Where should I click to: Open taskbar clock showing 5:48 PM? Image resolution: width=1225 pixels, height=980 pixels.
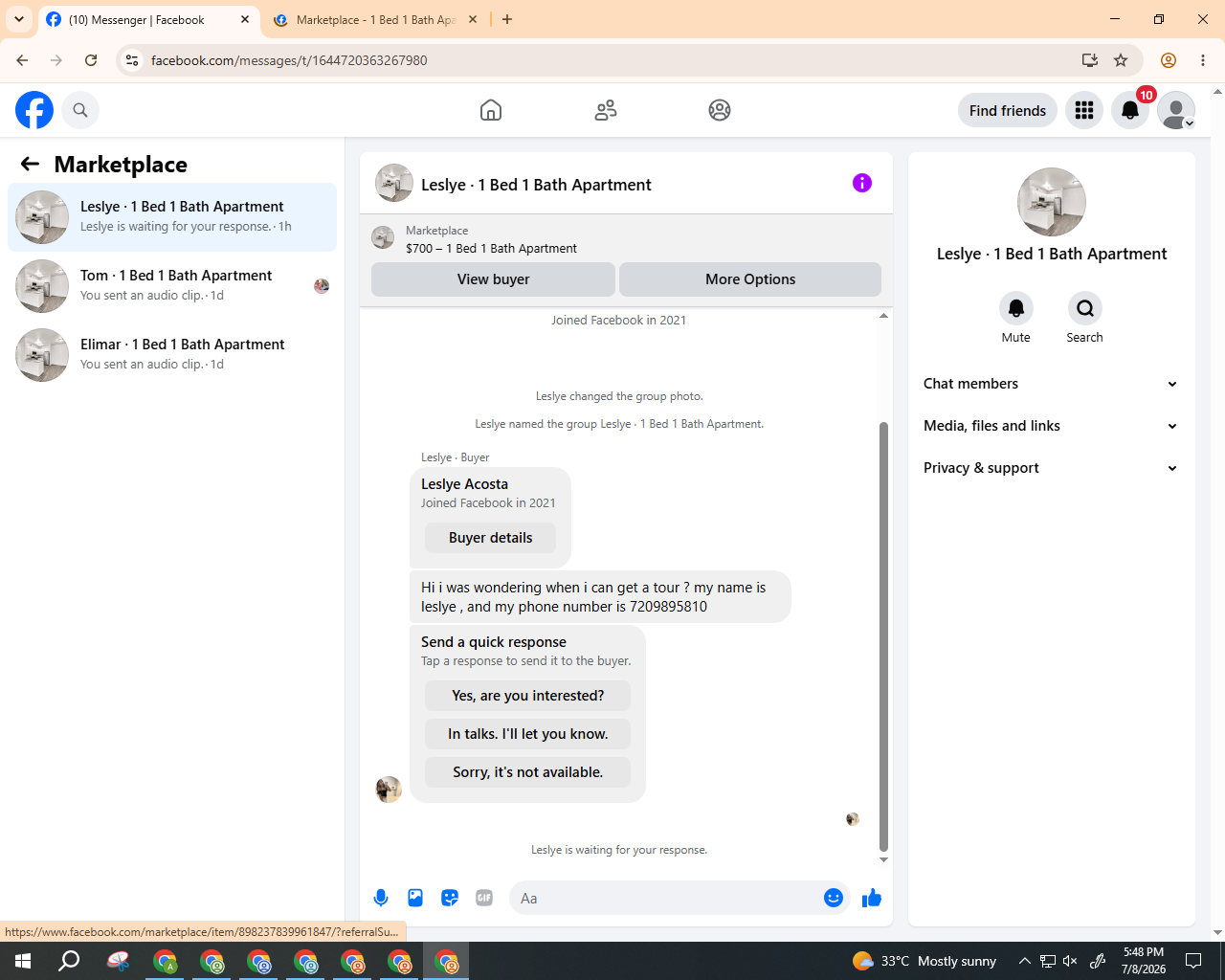coord(1144,961)
